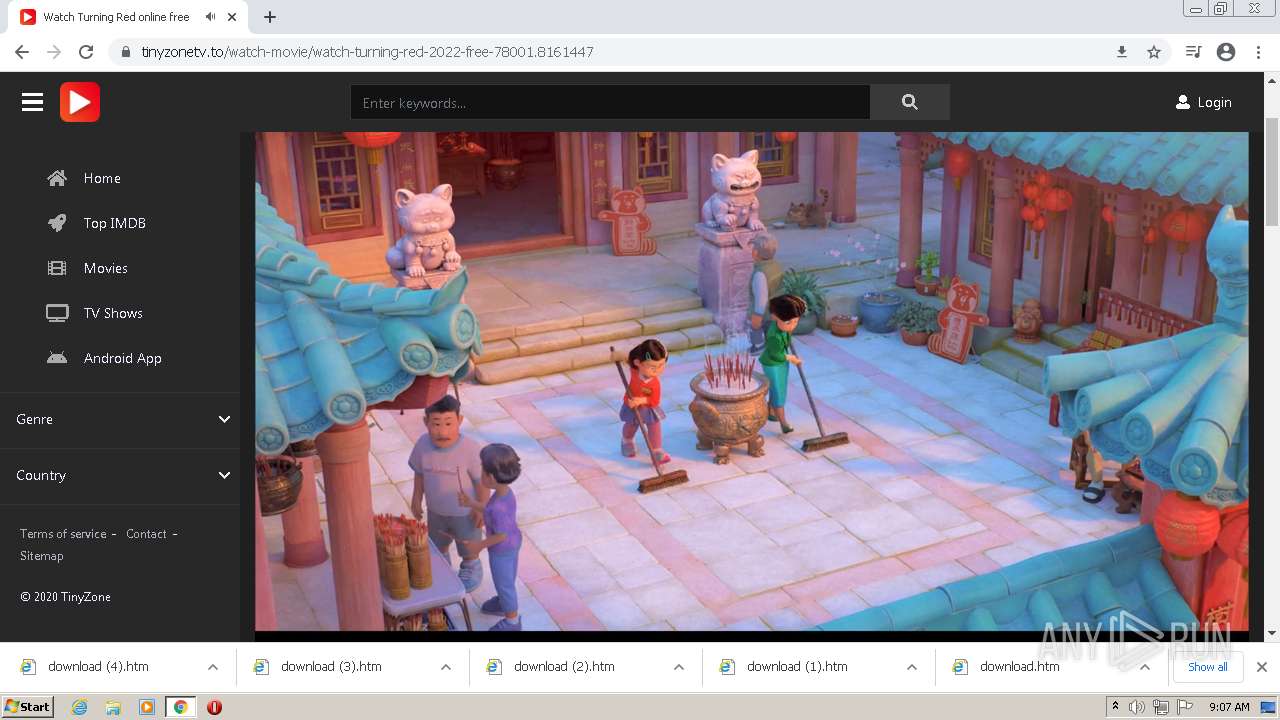Click the Android App robot icon
The width and height of the screenshot is (1280, 720).
pos(57,358)
